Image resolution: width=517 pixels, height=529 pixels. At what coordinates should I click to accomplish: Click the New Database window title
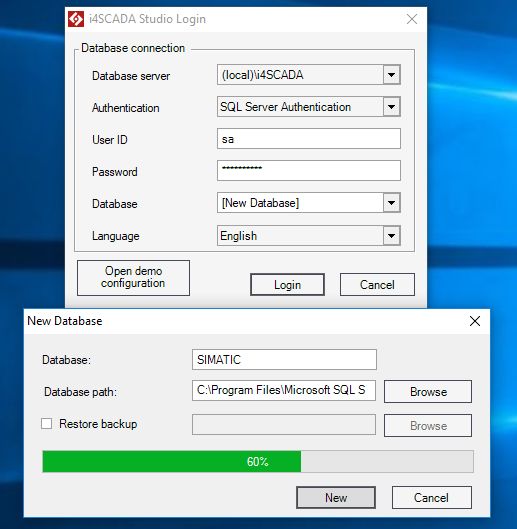click(65, 321)
